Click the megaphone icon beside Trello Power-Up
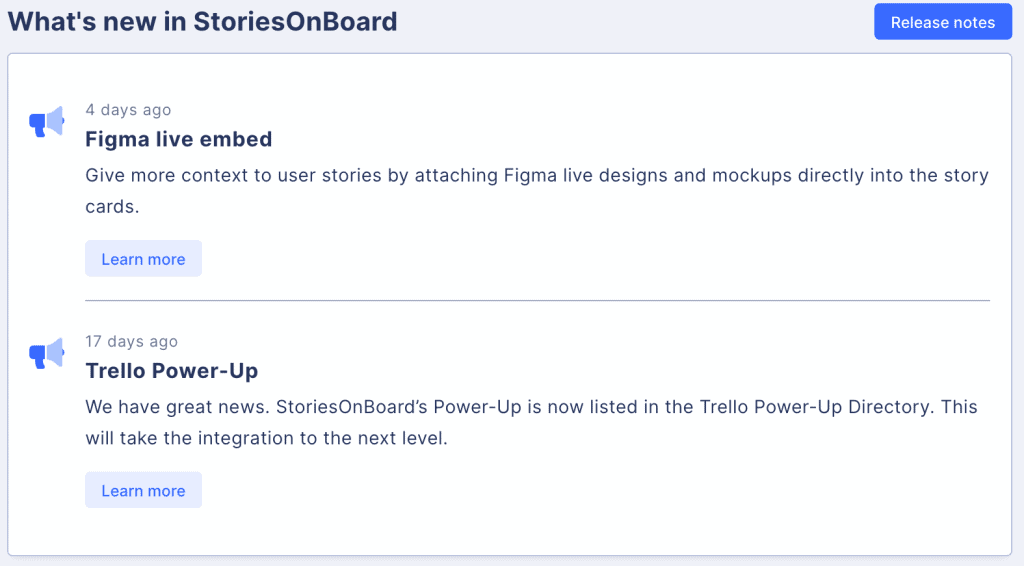The height and width of the screenshot is (566, 1024). pos(46,353)
